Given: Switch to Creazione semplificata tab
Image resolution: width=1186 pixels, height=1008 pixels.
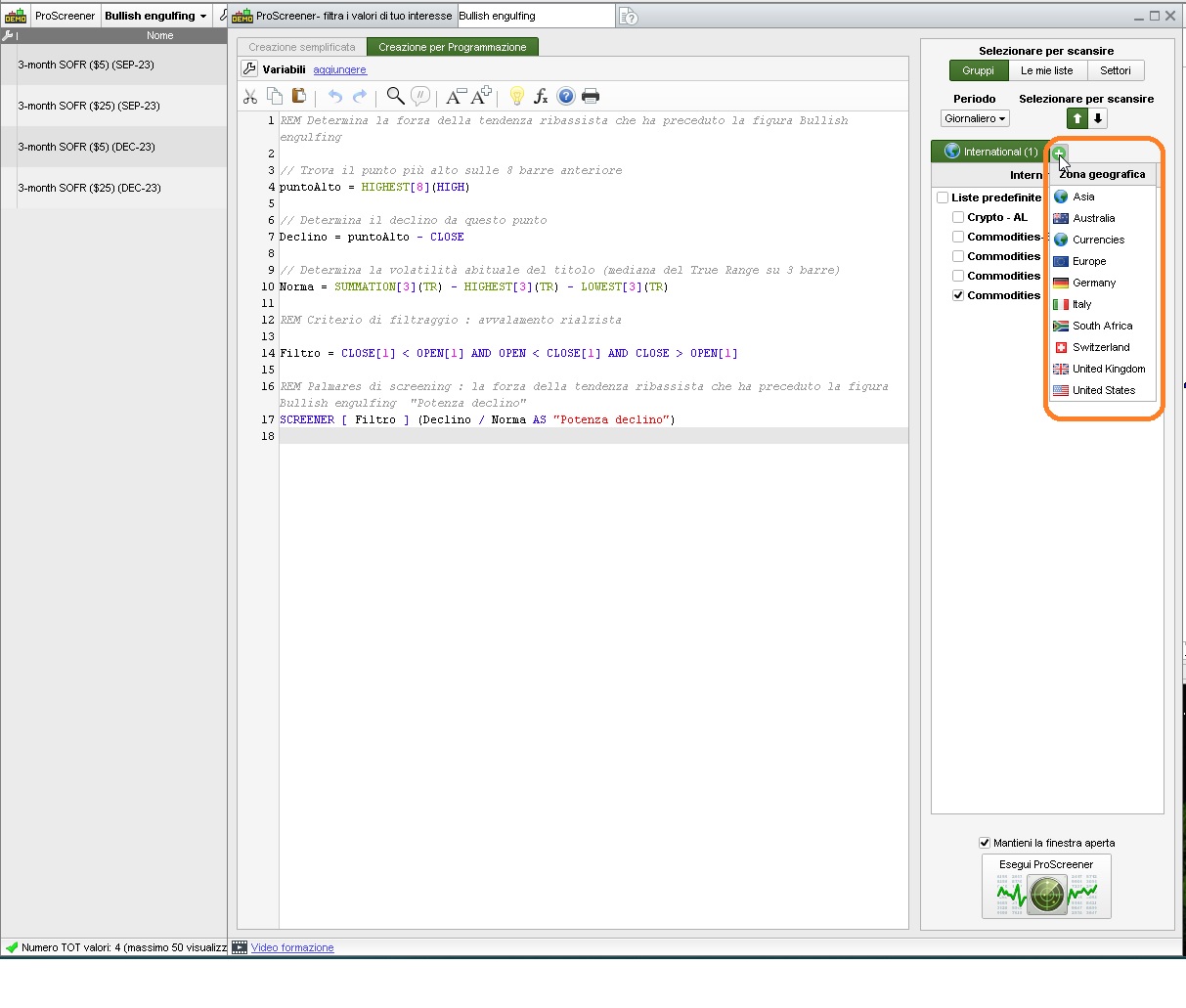Looking at the screenshot, I should click(x=302, y=47).
